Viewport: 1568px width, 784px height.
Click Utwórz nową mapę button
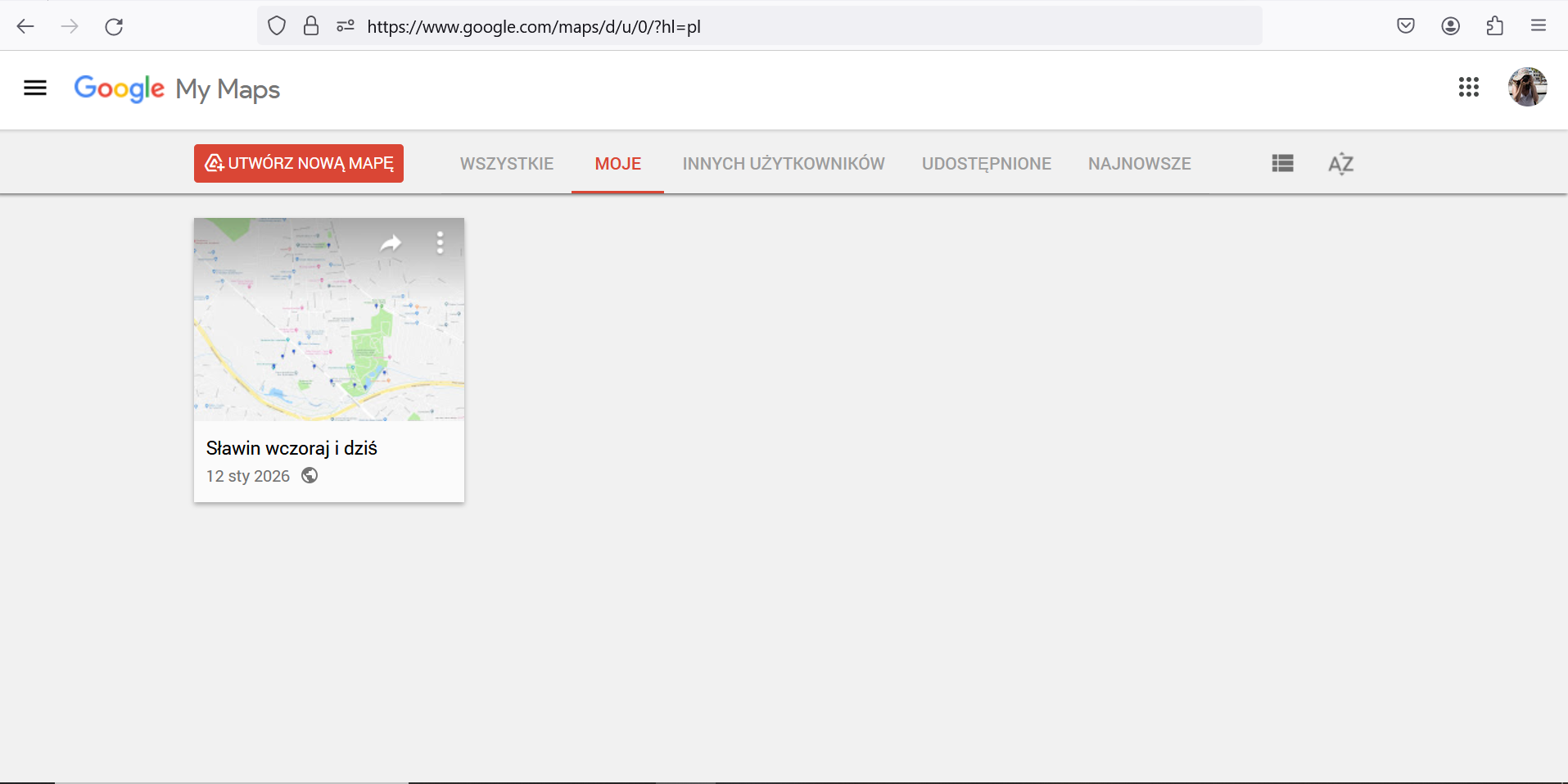[299, 163]
